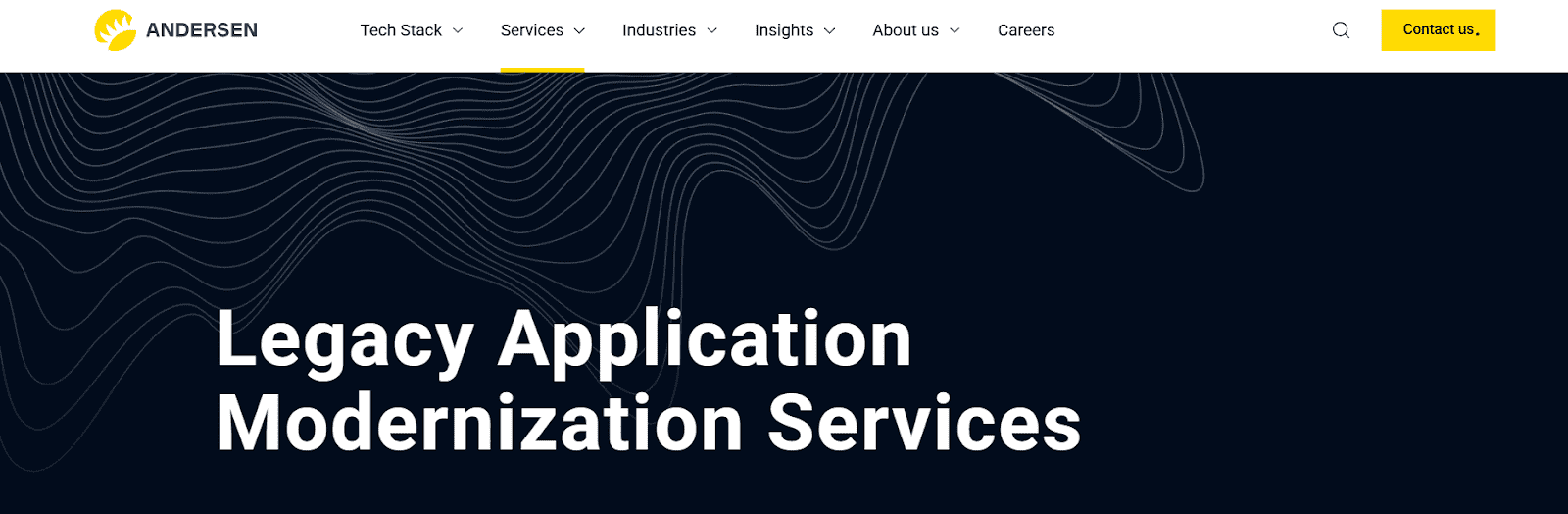The image size is (1568, 514).
Task: Click the "Modernization Services" heading line
Action: point(648,424)
